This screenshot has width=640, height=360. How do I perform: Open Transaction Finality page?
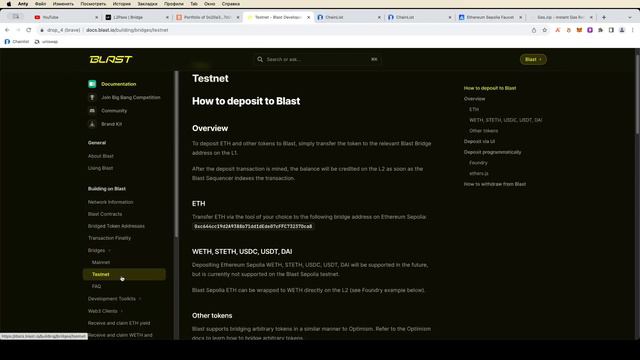[x=109, y=238]
